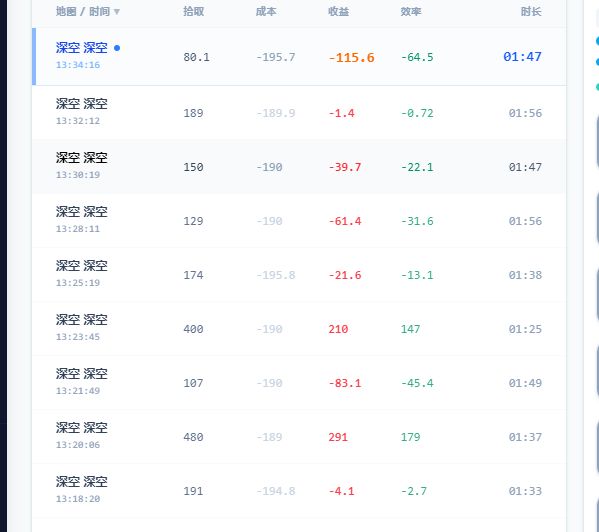Open the 深空 record at 13:34:16
599x532 pixels.
point(299,57)
